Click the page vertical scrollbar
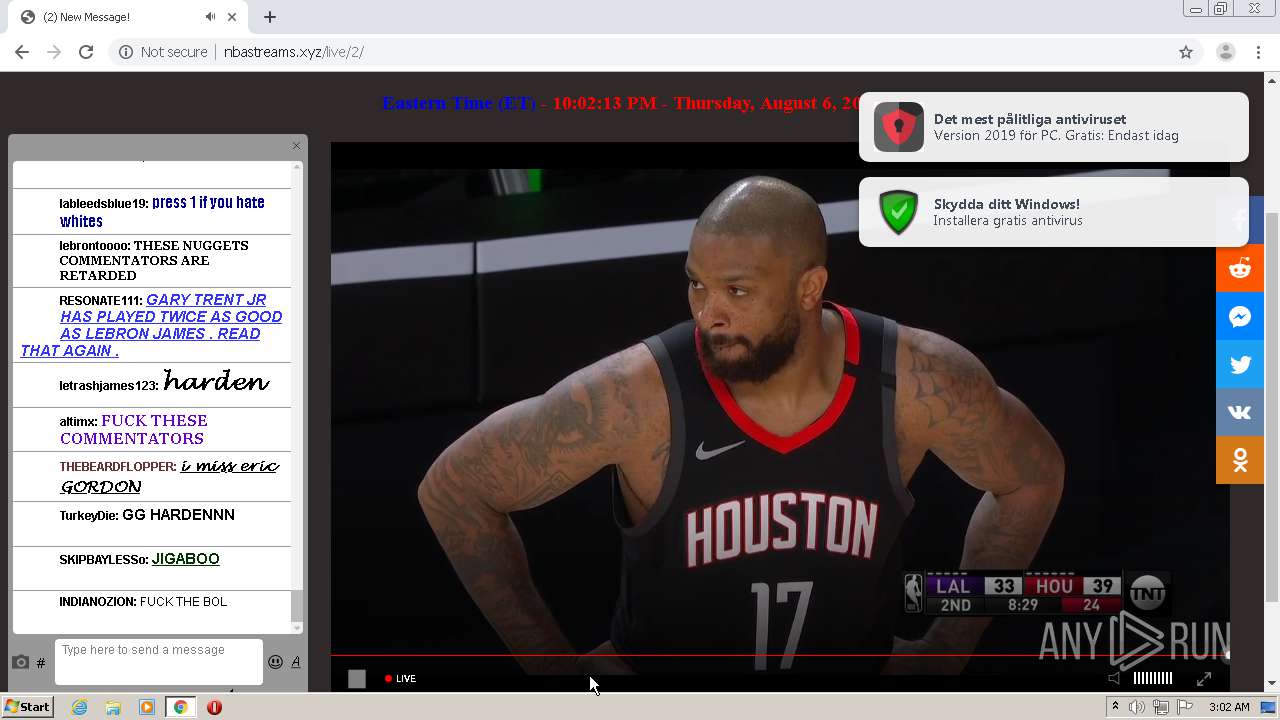This screenshot has width=1280, height=720. click(x=1272, y=406)
